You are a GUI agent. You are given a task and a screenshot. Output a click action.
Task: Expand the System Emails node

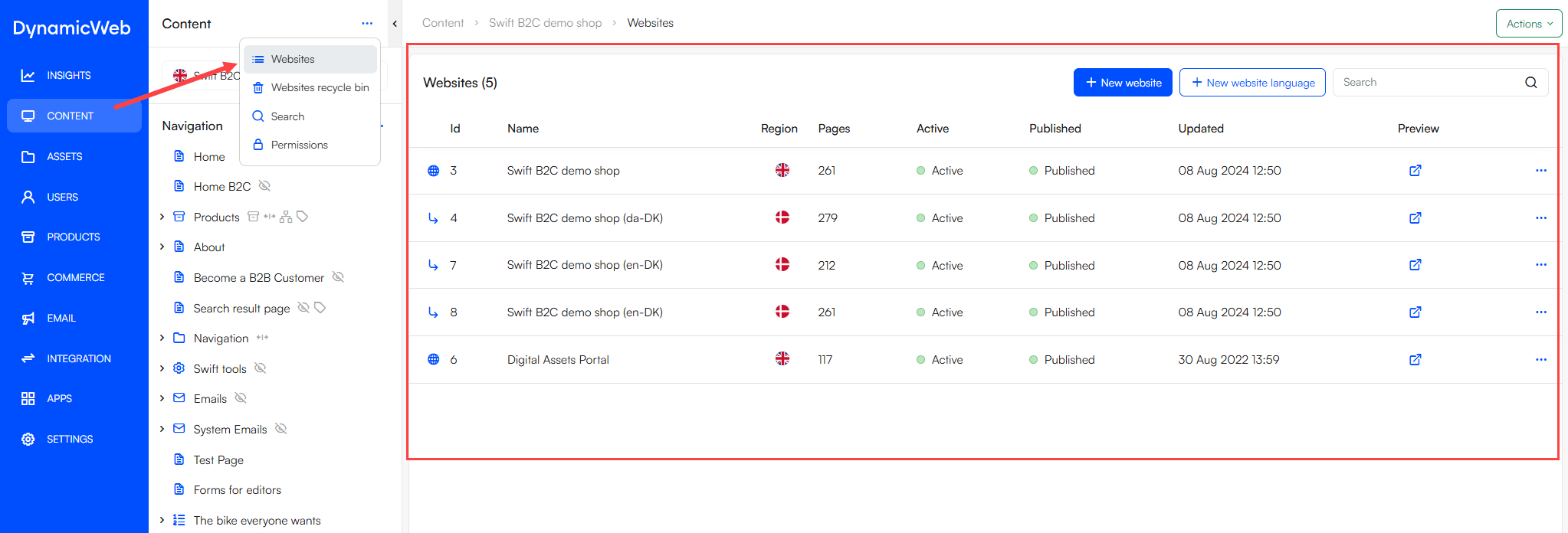[x=162, y=429]
